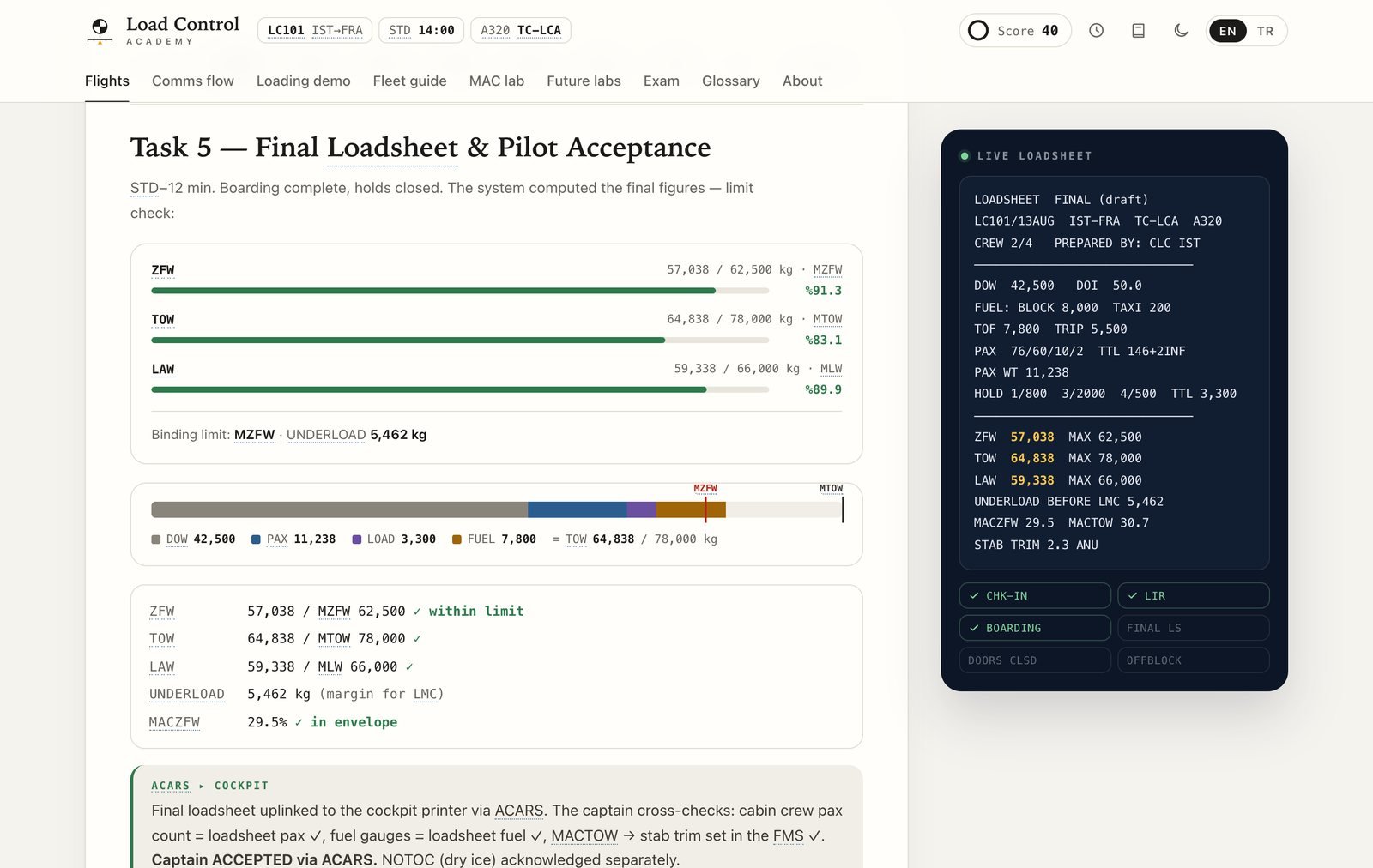Screen dimensions: 1373x868
Task: Go to the Exam tab
Action: [662, 81]
